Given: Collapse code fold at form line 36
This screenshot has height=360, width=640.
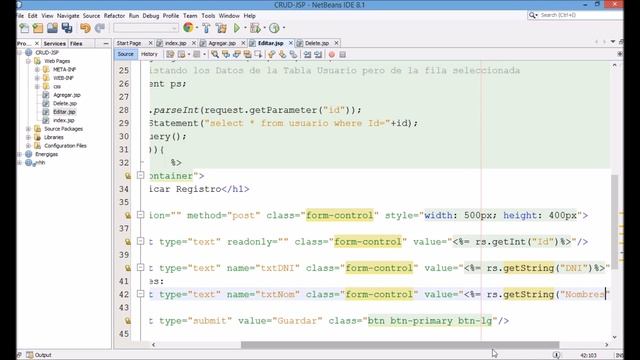Looking at the screenshot, I should tap(140, 215).
